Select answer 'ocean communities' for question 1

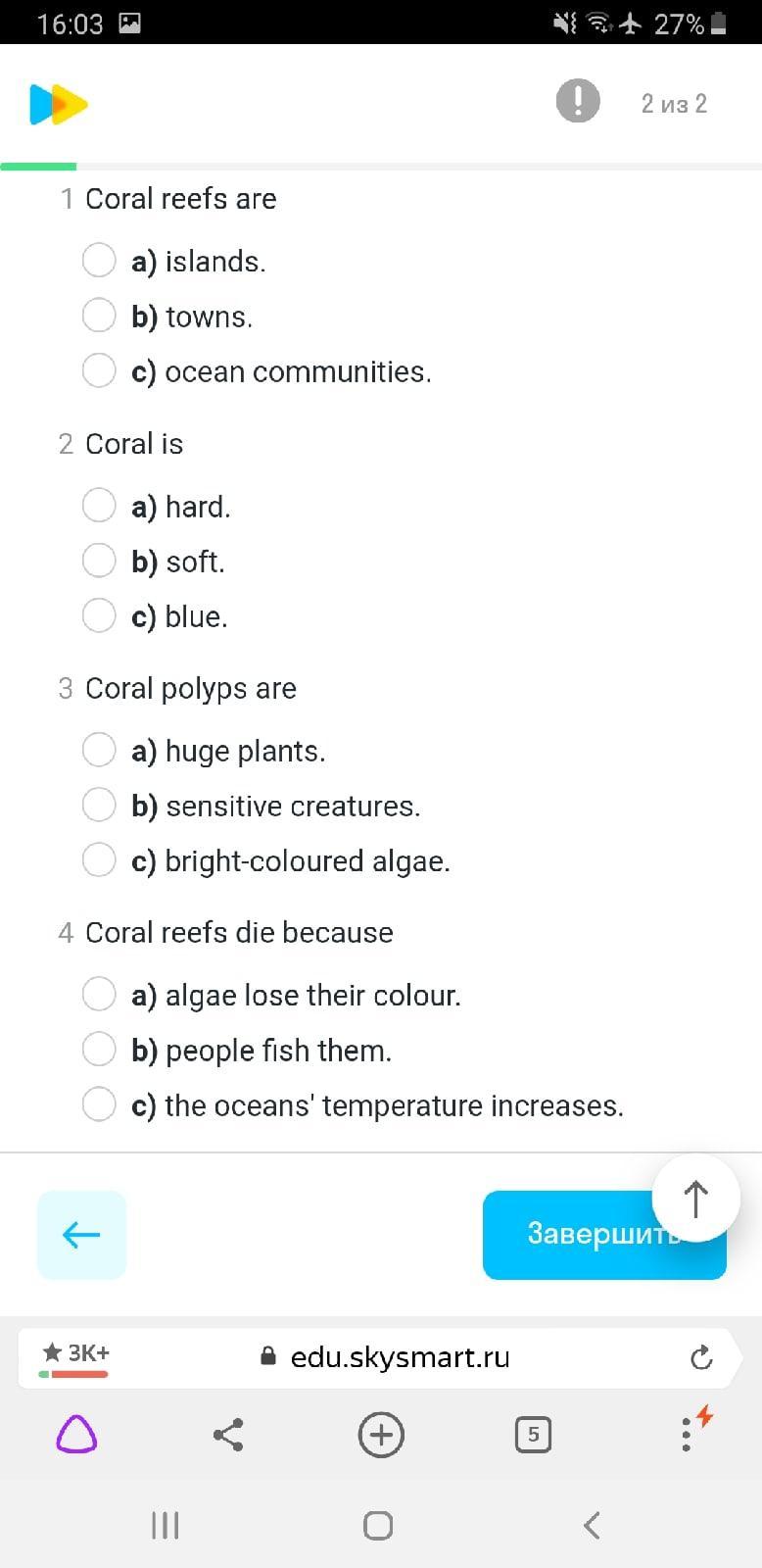[x=99, y=370]
